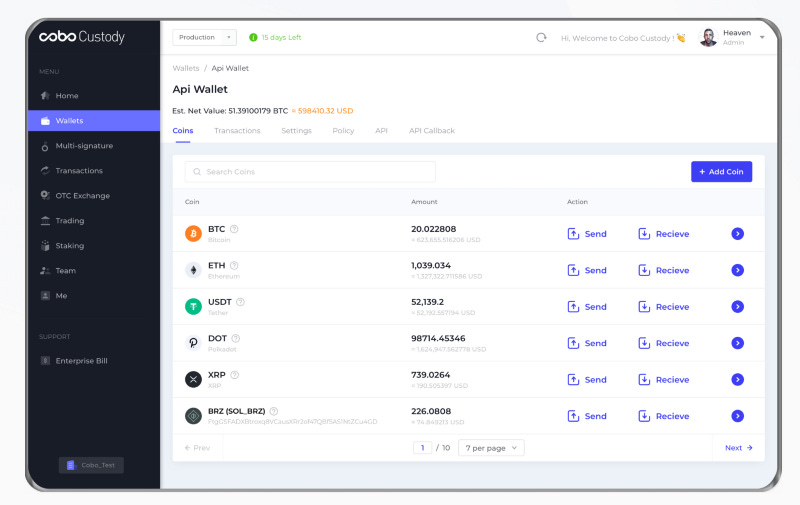
Task: Click the DOT help question icon
Action: (236, 338)
